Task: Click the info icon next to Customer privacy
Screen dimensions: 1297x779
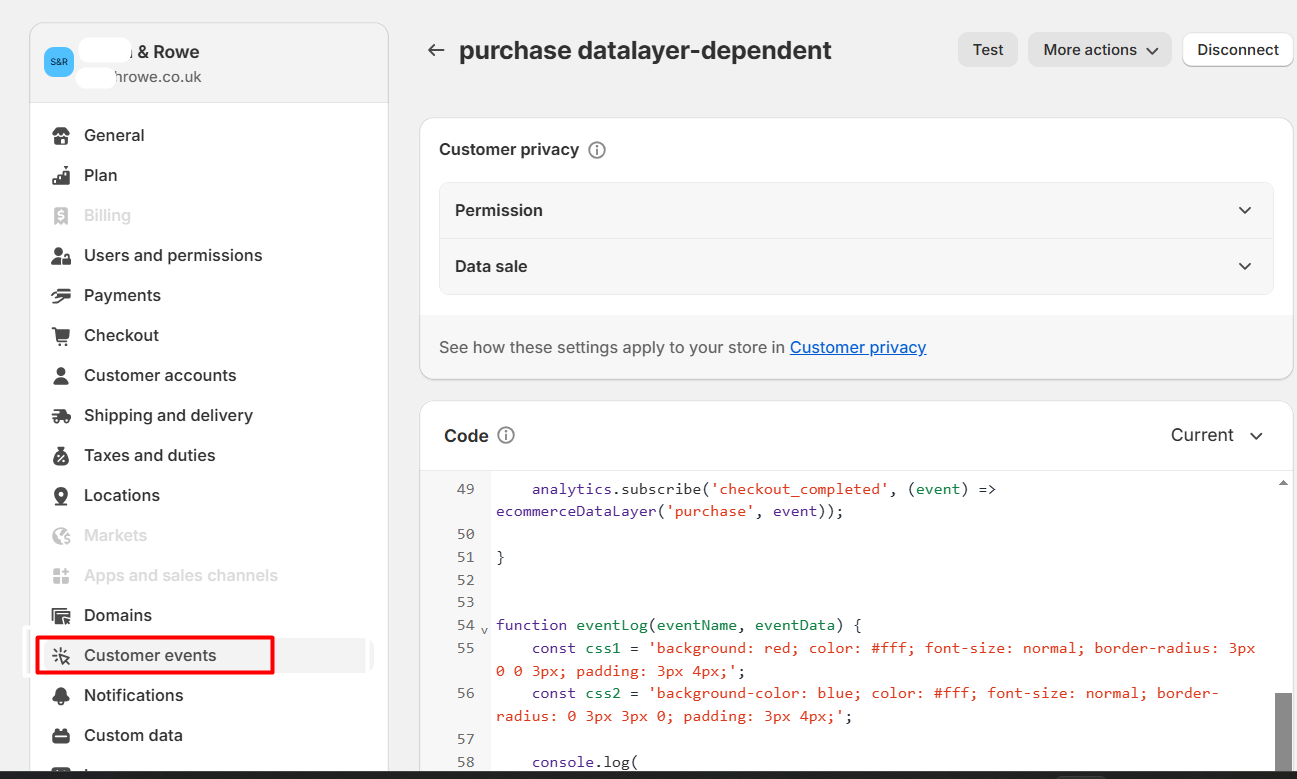Action: (x=597, y=150)
